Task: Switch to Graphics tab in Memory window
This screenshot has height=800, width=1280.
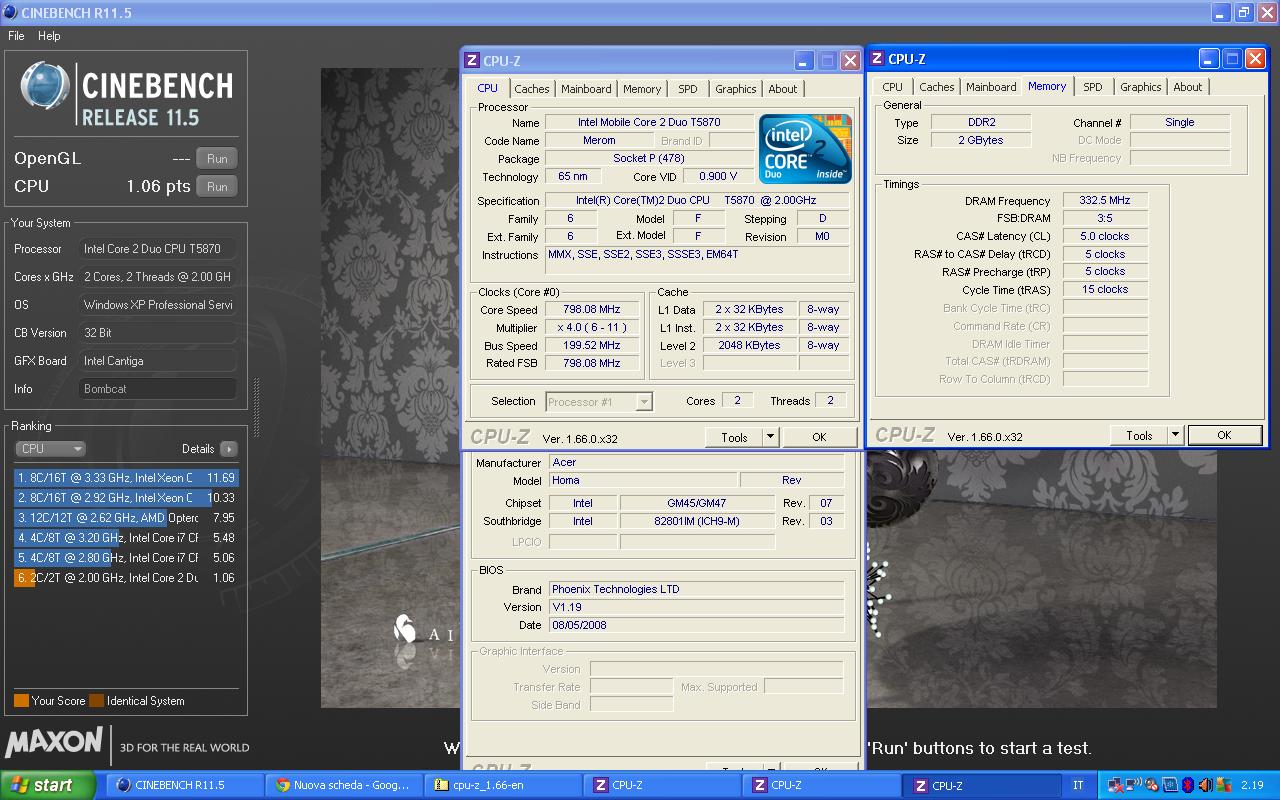Action: pos(1140,87)
